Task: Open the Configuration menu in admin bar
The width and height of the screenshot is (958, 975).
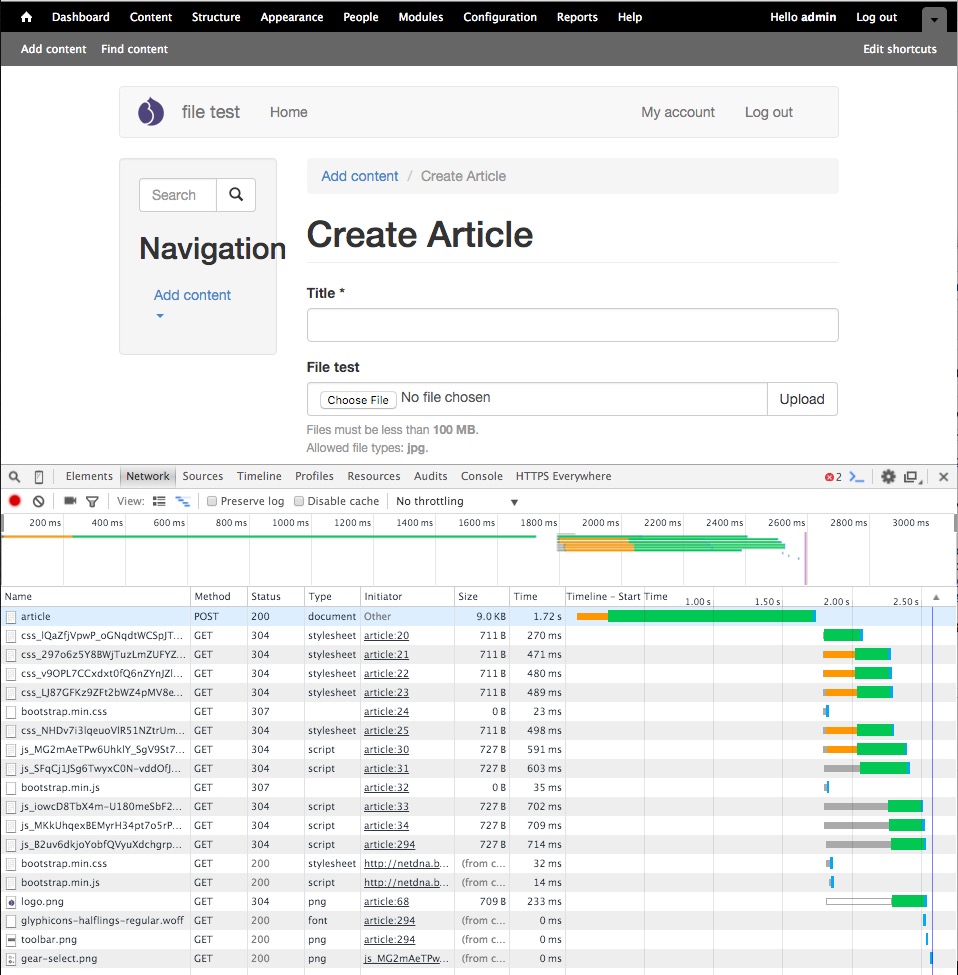Action: (x=500, y=16)
